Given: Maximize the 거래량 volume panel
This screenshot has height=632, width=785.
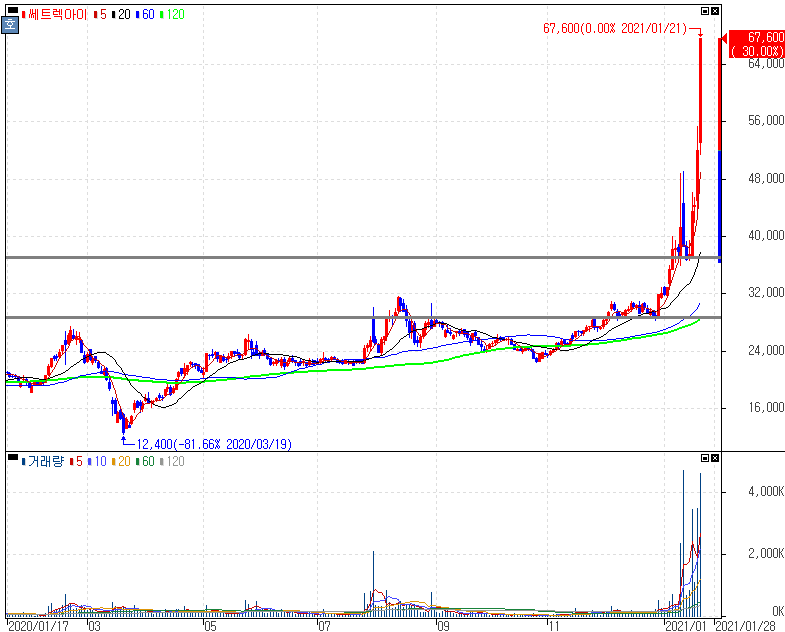Looking at the screenshot, I should click(705, 458).
